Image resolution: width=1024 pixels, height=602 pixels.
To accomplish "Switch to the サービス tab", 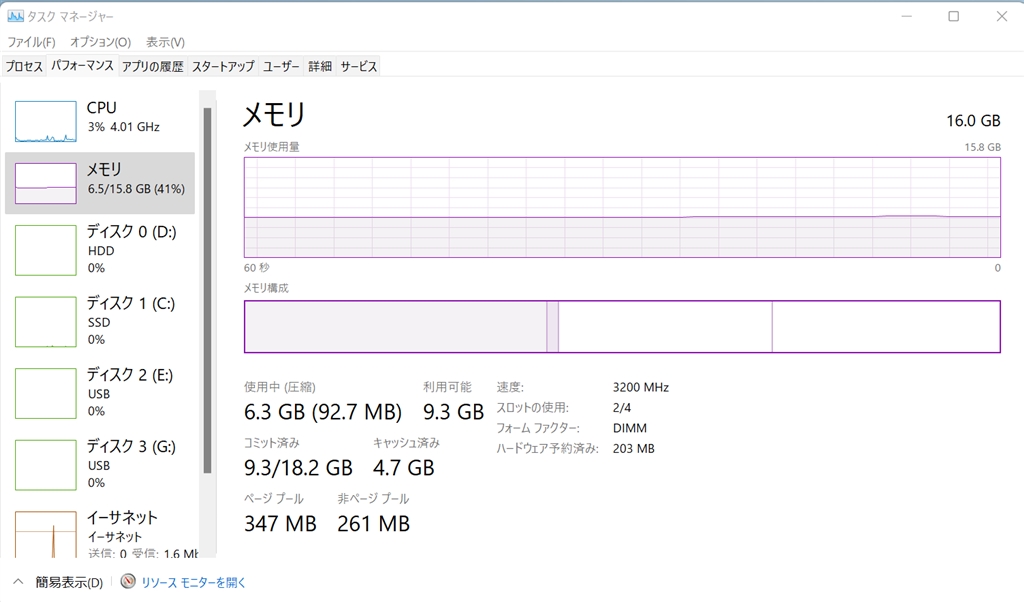I will click(358, 67).
